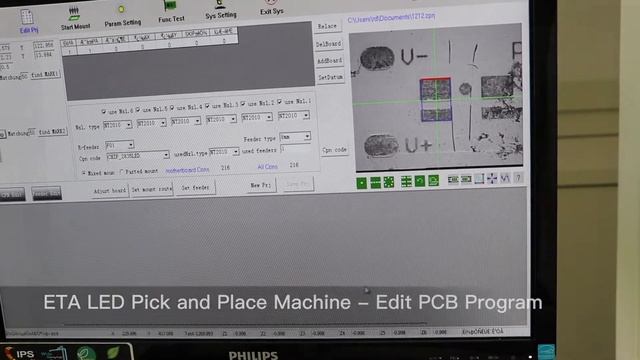Image resolution: width=640 pixels, height=360 pixels.
Task: Open Sys Setting from the toolbar
Action: (220, 10)
